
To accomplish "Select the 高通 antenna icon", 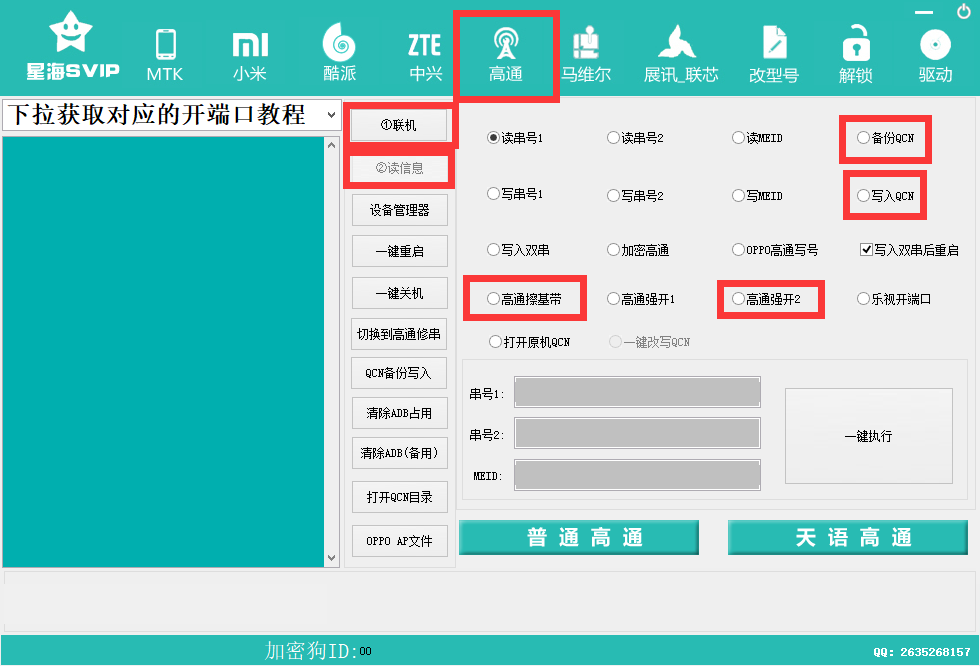I will coord(506,55).
